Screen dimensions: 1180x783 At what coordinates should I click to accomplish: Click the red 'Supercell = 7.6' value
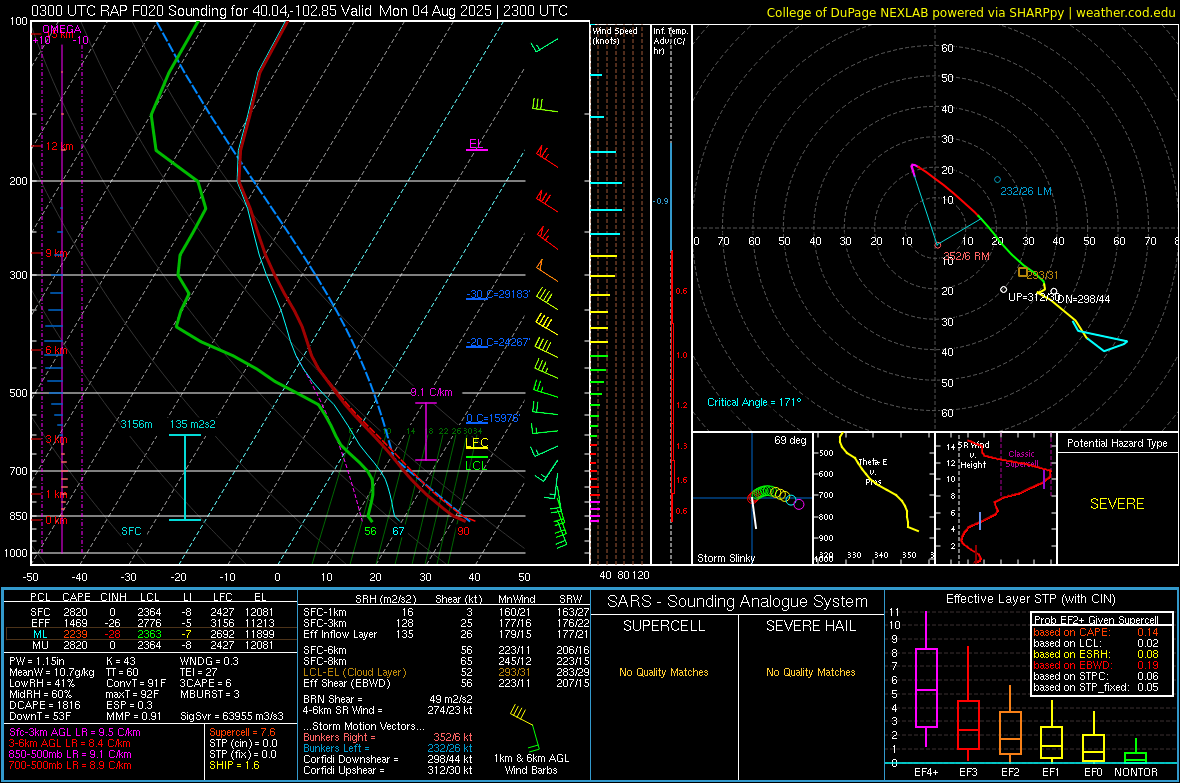point(242,732)
